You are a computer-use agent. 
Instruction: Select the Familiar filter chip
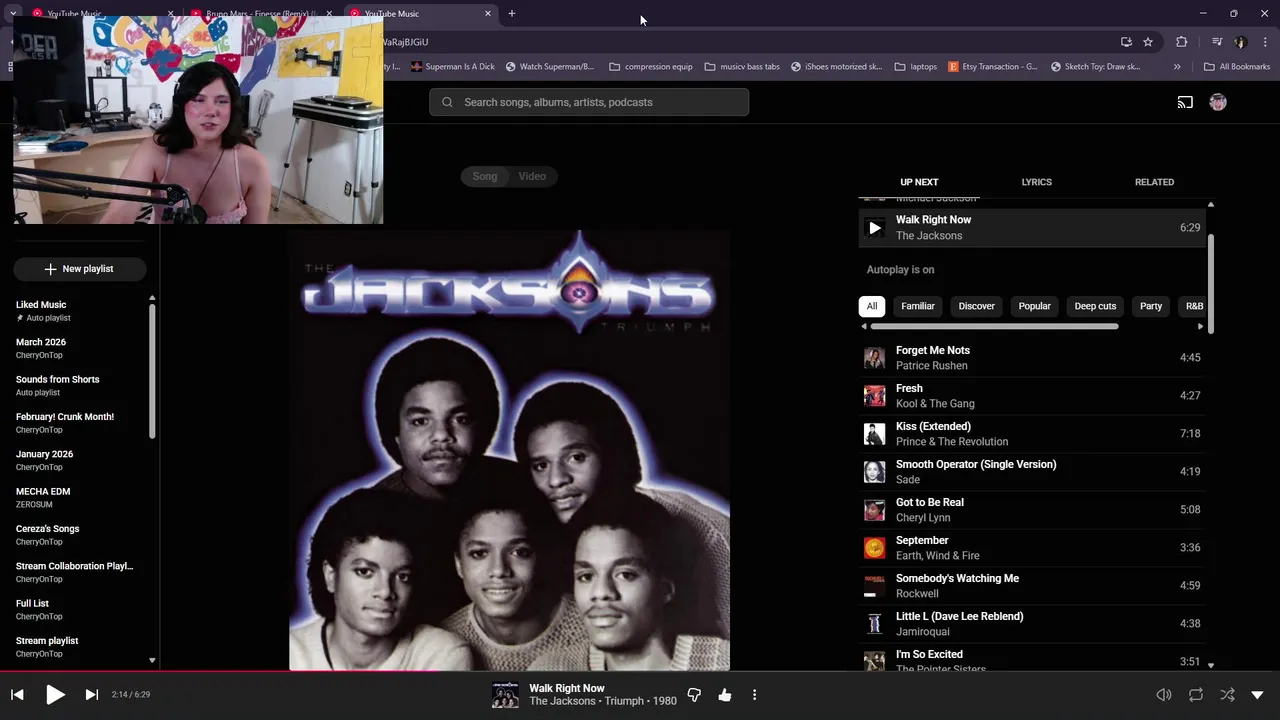click(918, 306)
